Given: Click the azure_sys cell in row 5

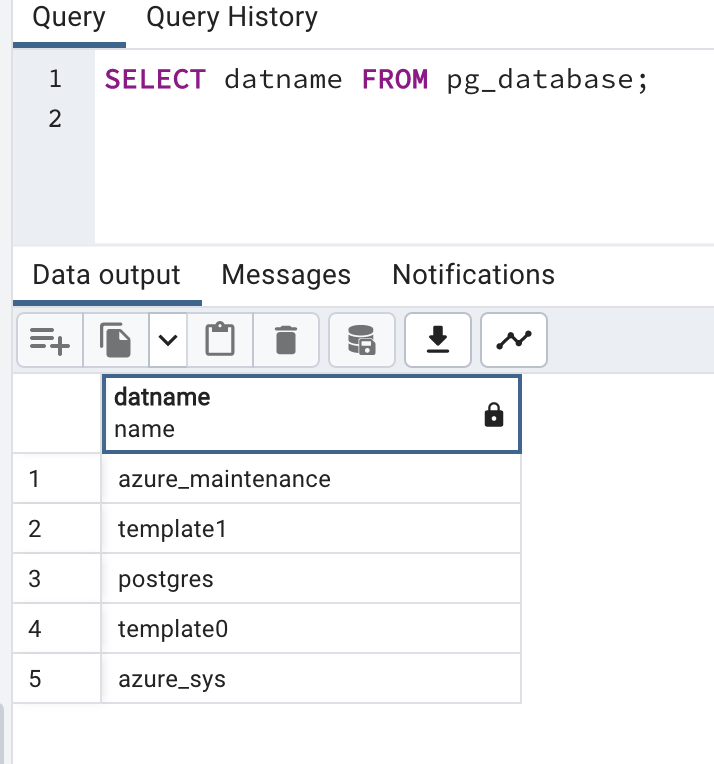Looking at the screenshot, I should coord(172,680).
